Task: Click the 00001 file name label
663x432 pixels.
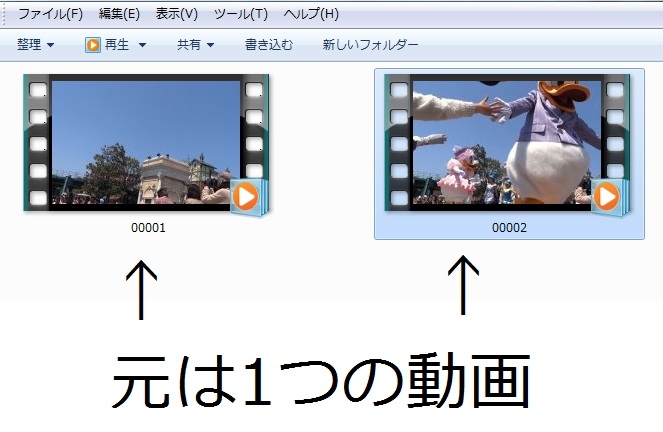Action: click(148, 228)
